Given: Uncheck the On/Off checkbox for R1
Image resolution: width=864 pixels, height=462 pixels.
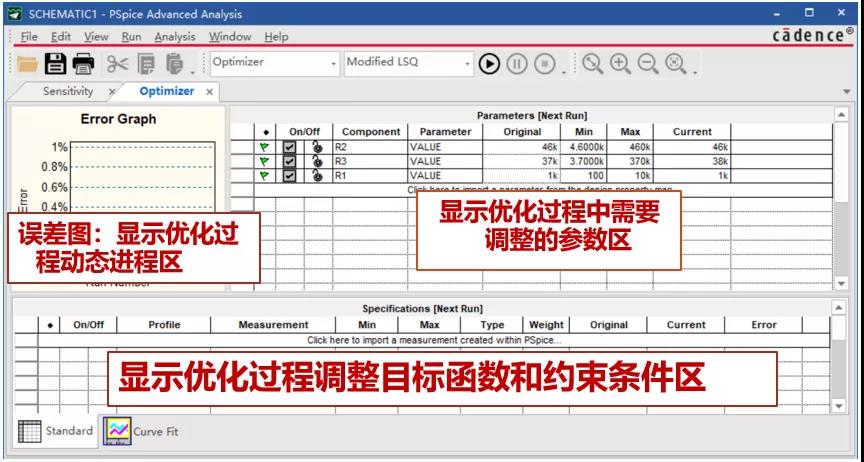Looking at the screenshot, I should click(x=289, y=176).
